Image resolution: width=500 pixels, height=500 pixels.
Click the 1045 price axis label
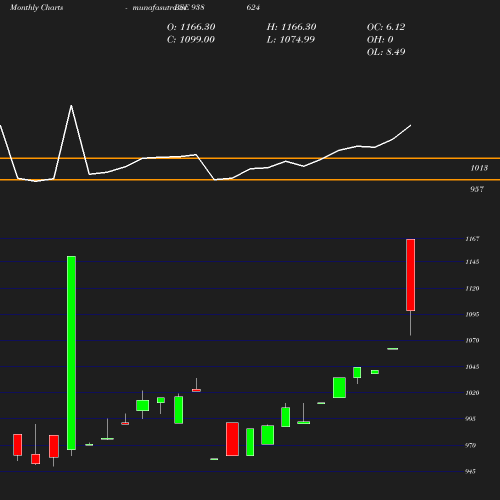[x=472, y=367]
